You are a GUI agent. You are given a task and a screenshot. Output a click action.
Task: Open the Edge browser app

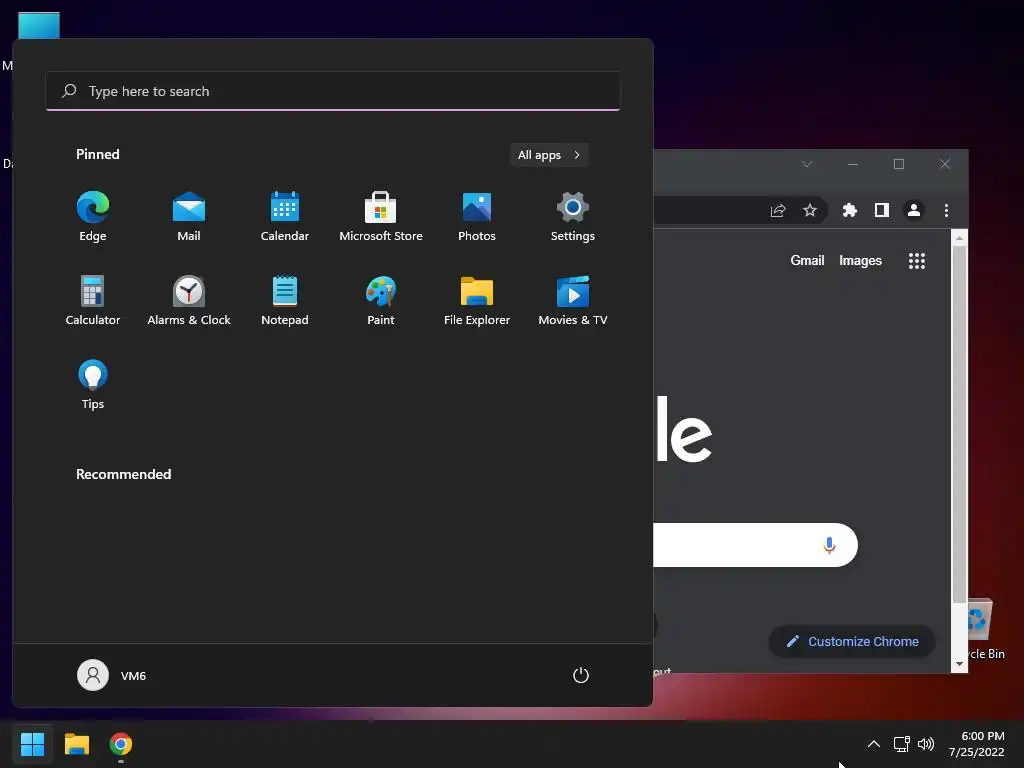coord(93,217)
